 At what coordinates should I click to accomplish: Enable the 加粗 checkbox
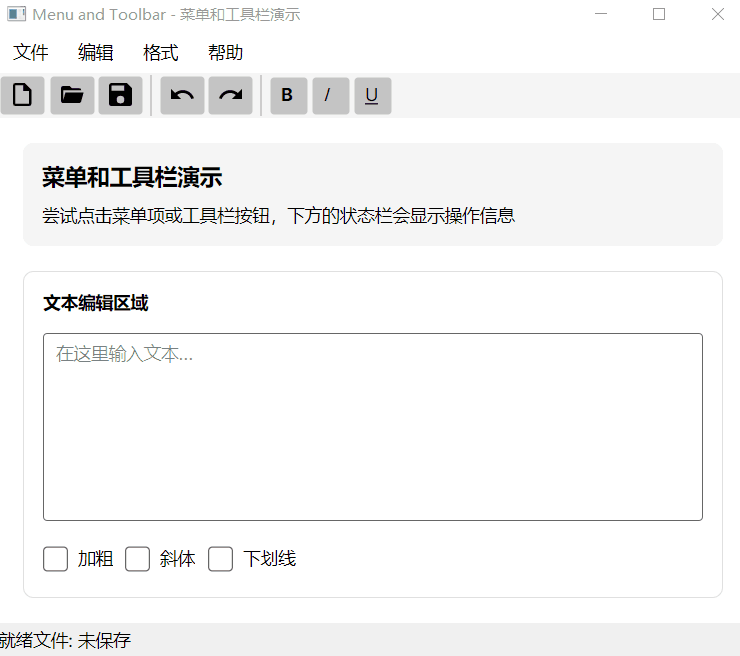click(56, 559)
